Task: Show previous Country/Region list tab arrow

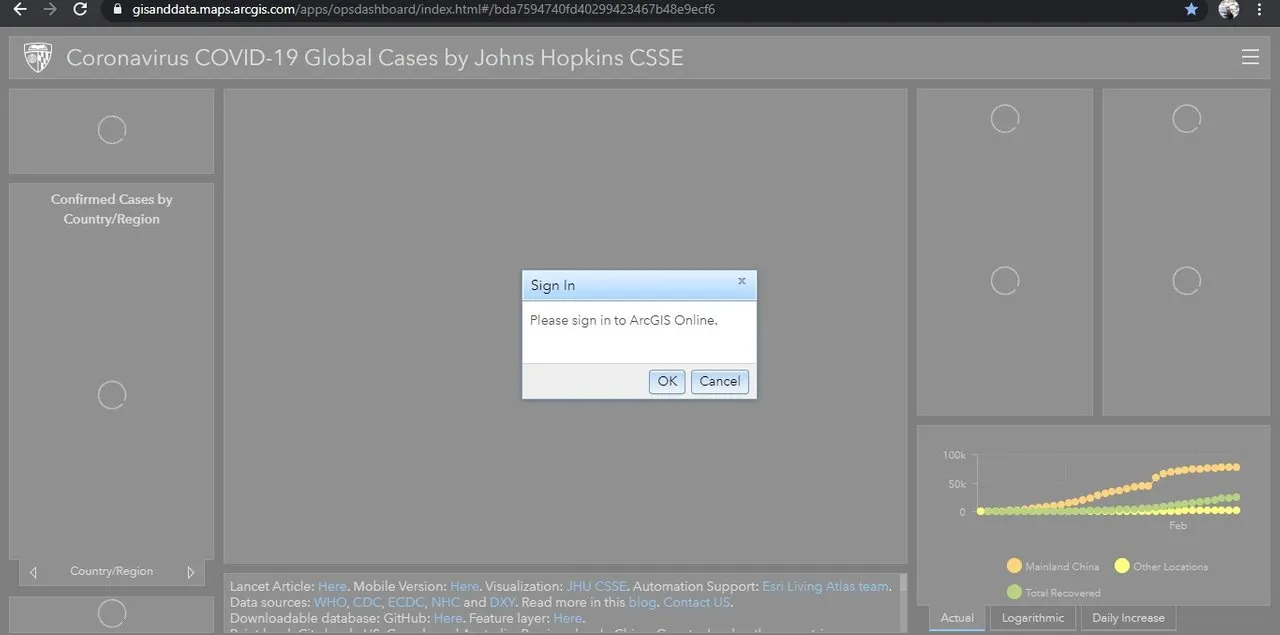Action: 33,572
